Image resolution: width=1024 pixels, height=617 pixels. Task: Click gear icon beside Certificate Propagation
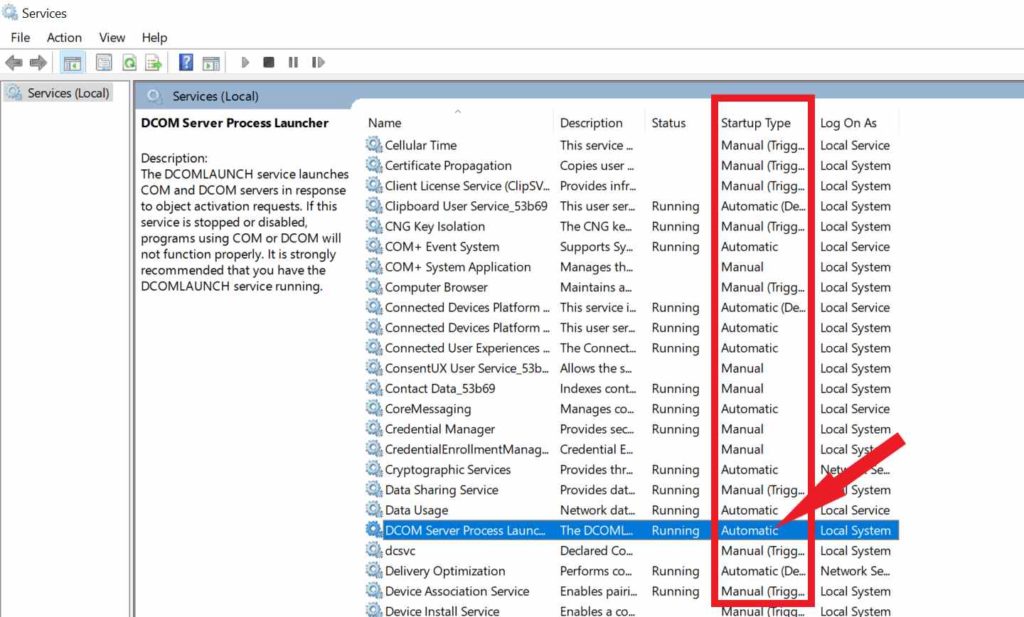(374, 165)
